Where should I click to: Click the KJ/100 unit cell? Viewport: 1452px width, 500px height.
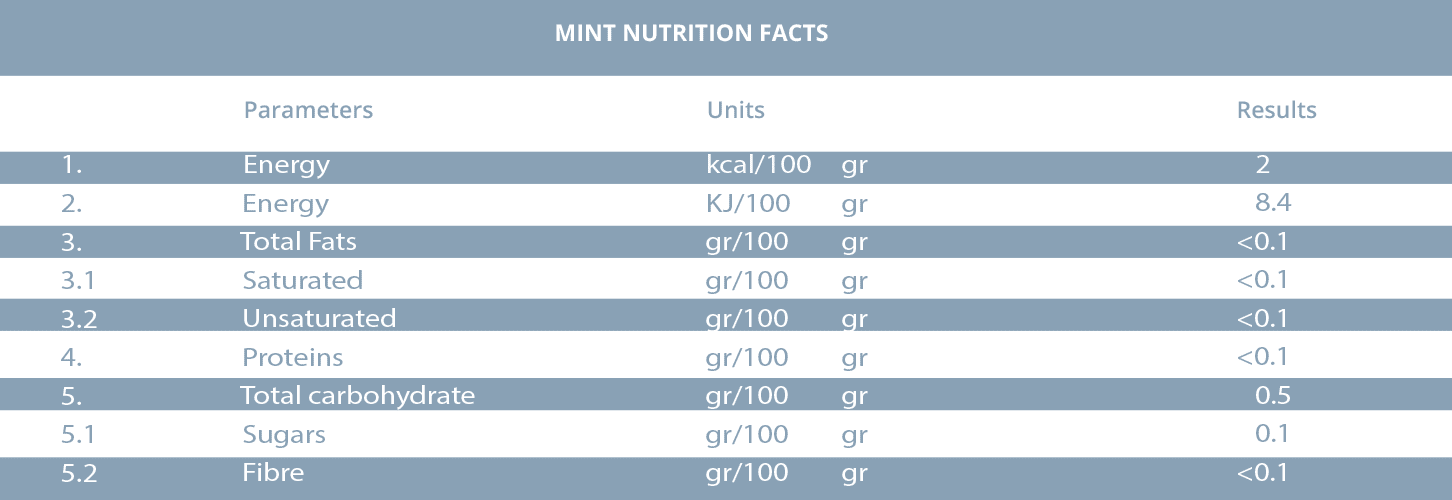point(748,204)
